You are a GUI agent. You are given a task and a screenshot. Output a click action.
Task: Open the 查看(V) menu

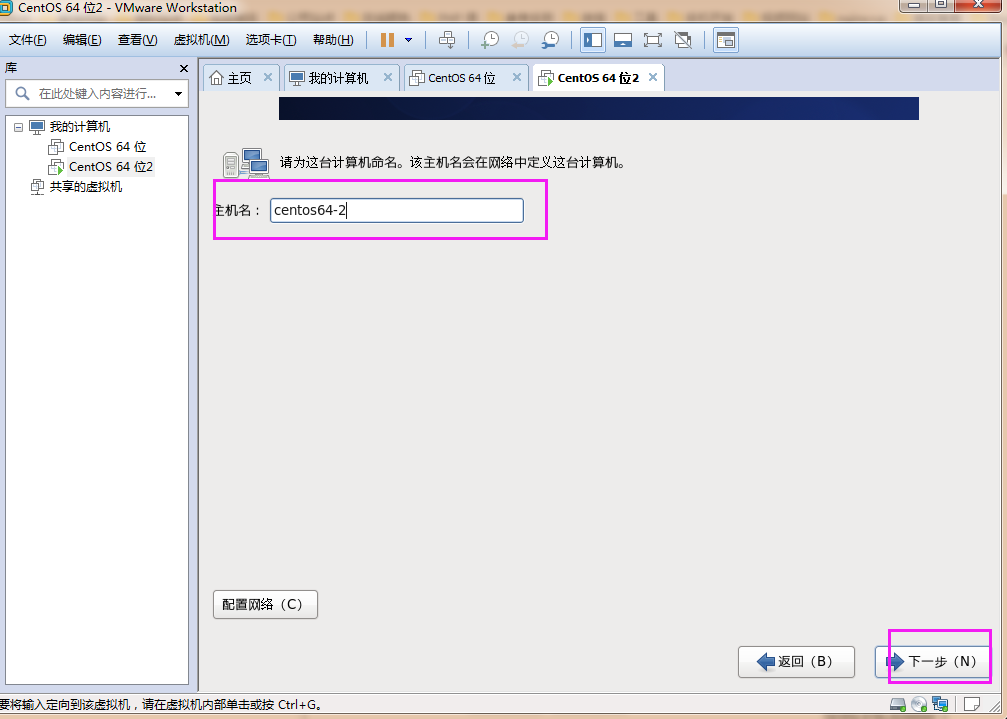137,40
